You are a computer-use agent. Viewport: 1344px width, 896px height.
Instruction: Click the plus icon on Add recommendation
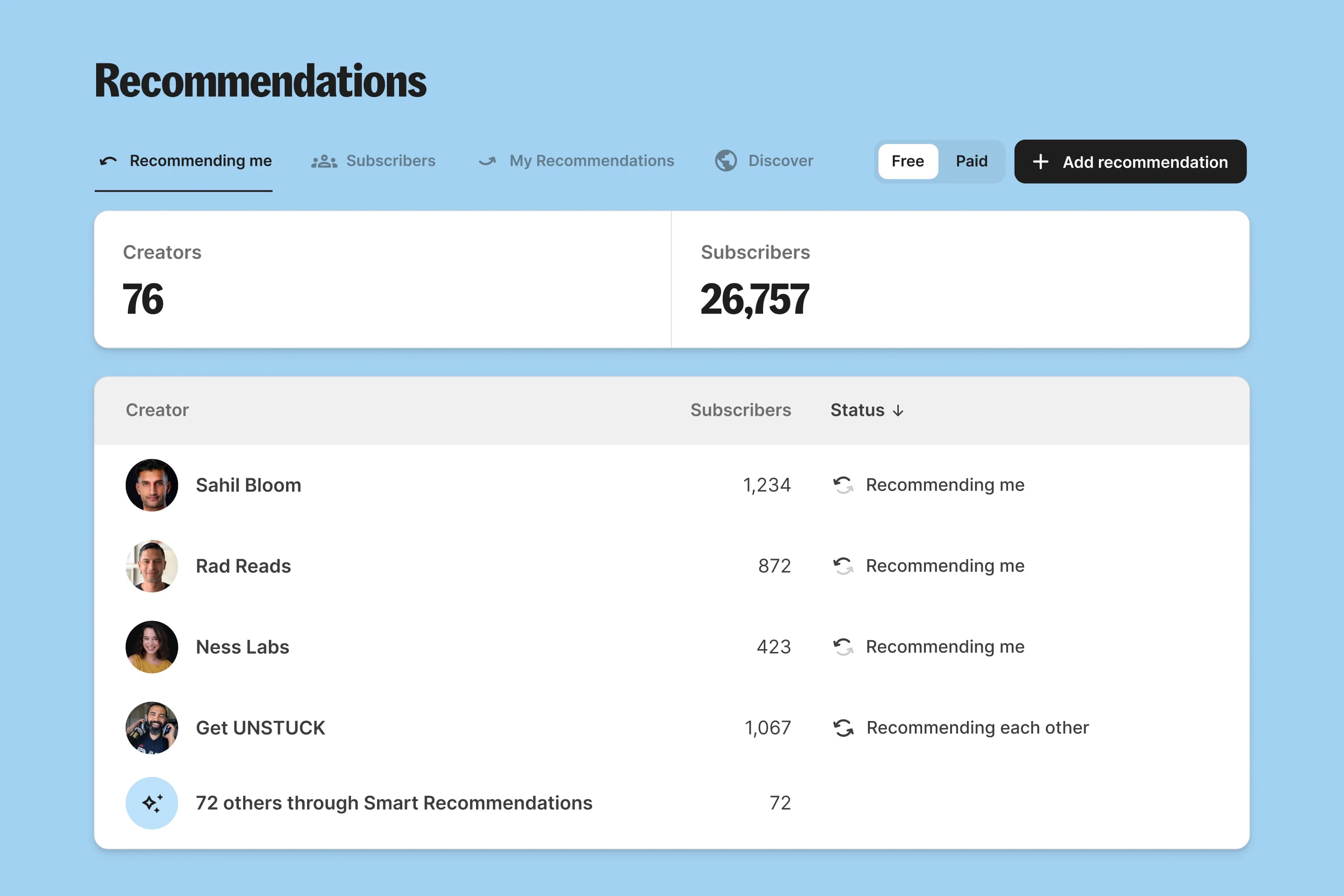pos(1041,162)
